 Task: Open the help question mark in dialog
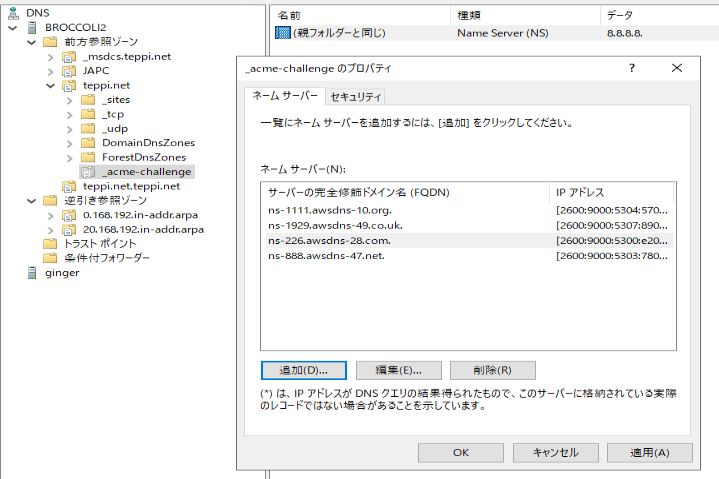click(x=632, y=68)
